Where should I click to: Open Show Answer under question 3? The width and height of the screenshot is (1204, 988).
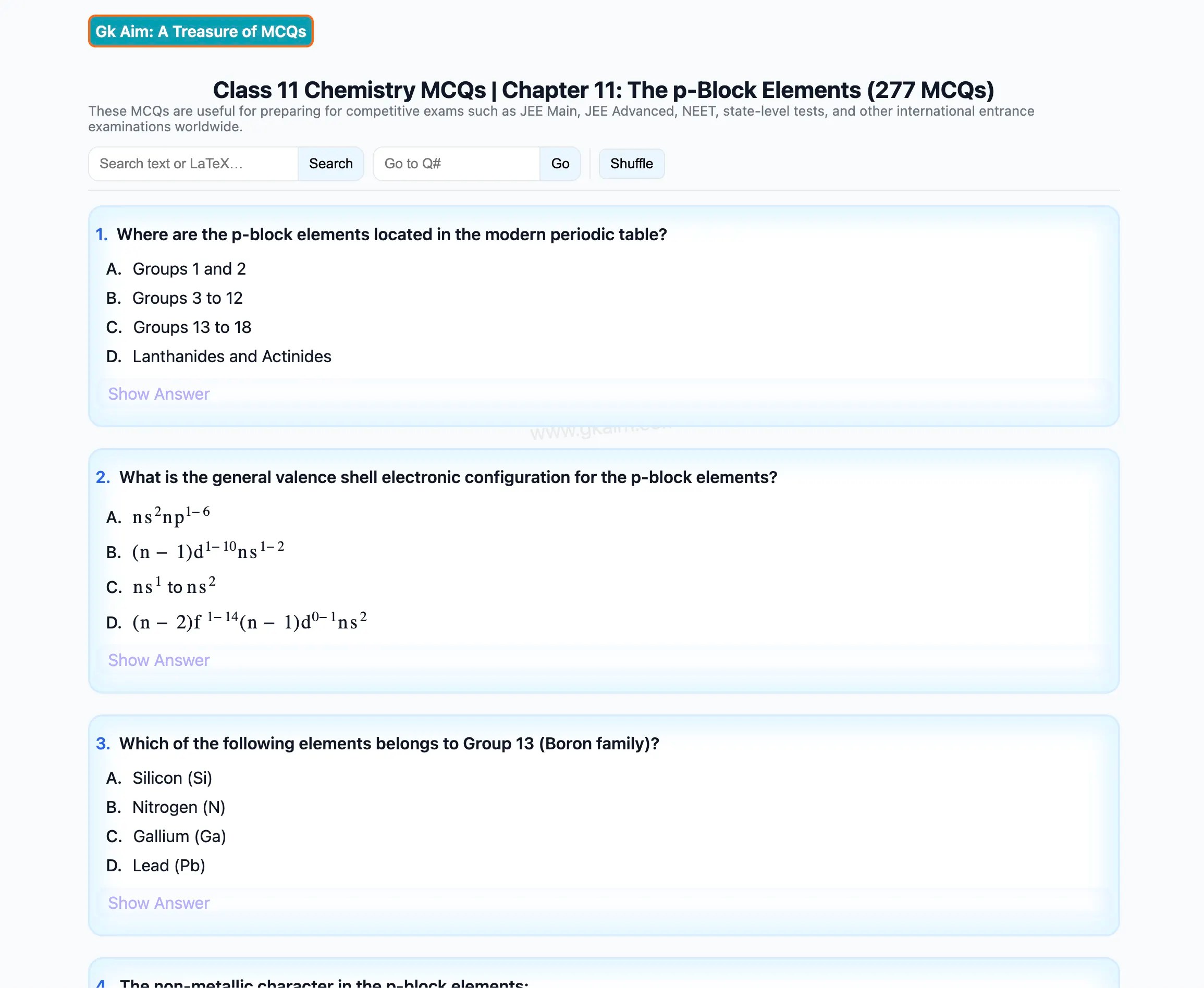click(159, 903)
